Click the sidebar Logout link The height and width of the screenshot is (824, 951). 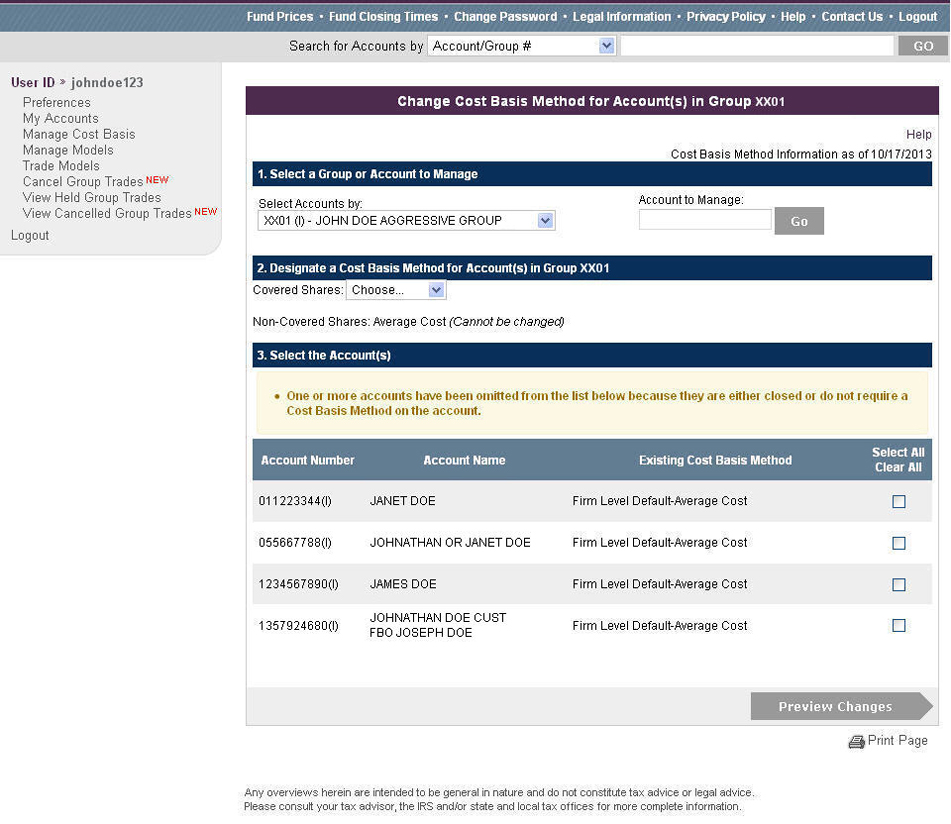(x=30, y=235)
